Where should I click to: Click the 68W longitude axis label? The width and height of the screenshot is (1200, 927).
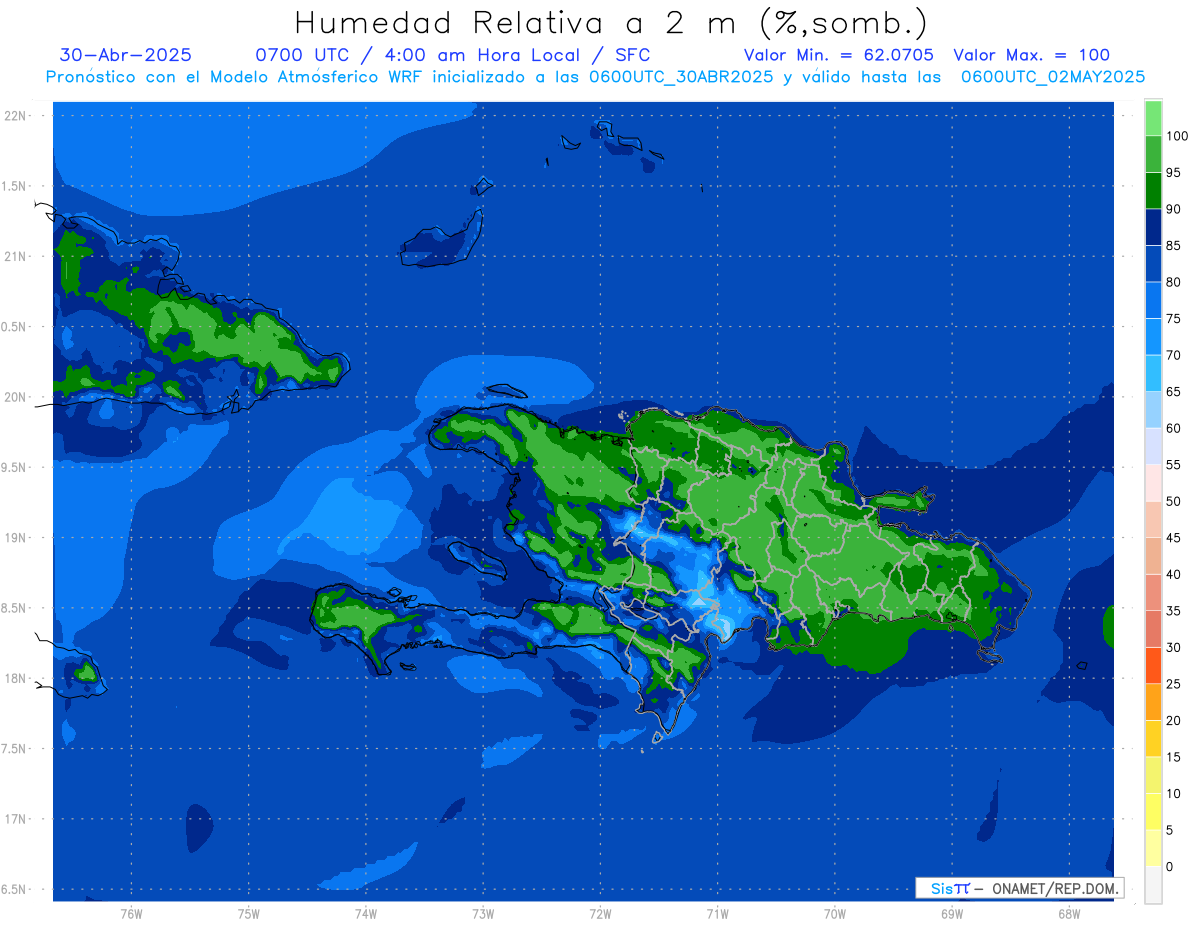pyautogui.click(x=1069, y=914)
